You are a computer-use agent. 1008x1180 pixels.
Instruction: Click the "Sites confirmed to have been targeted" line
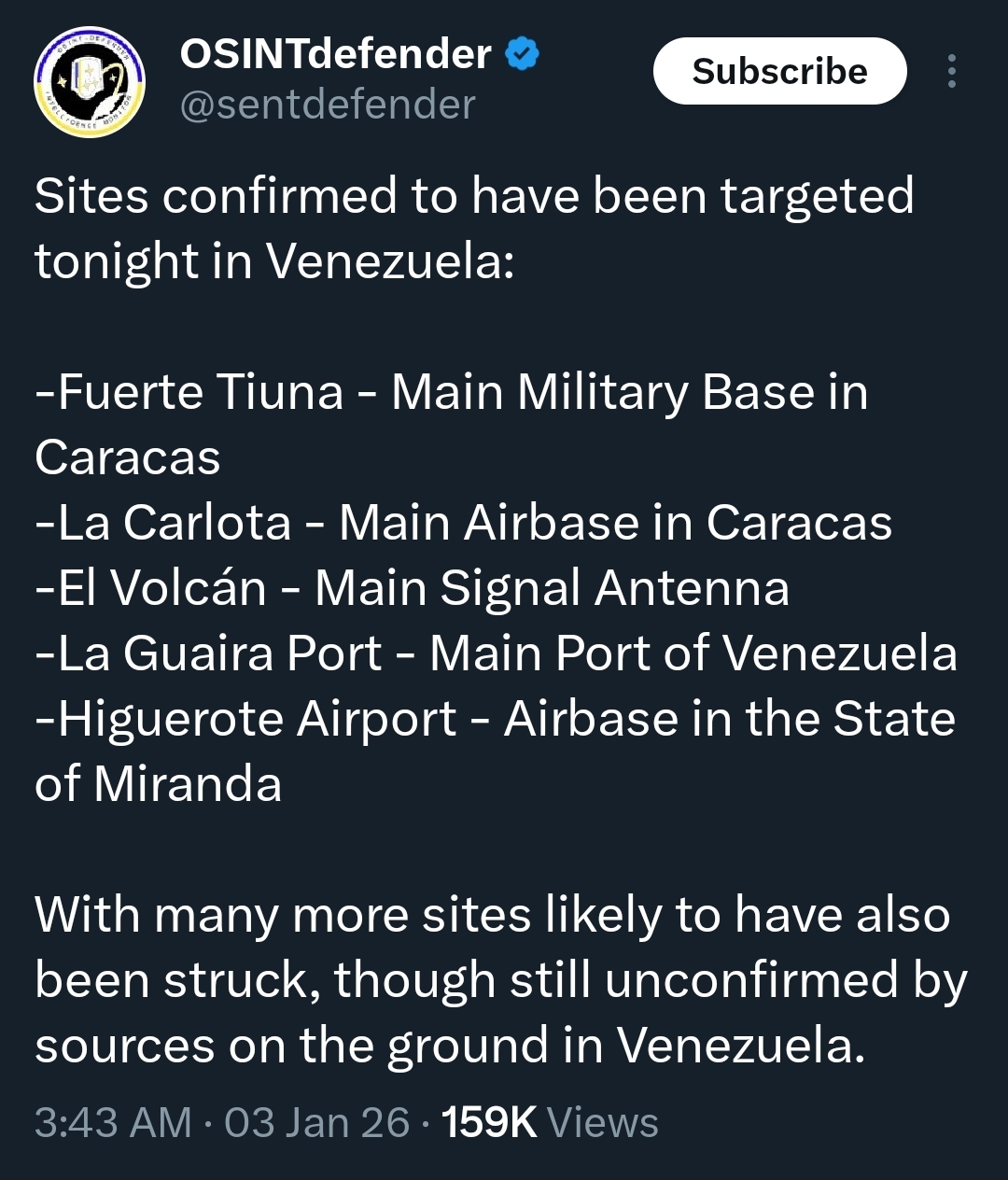pos(474,196)
